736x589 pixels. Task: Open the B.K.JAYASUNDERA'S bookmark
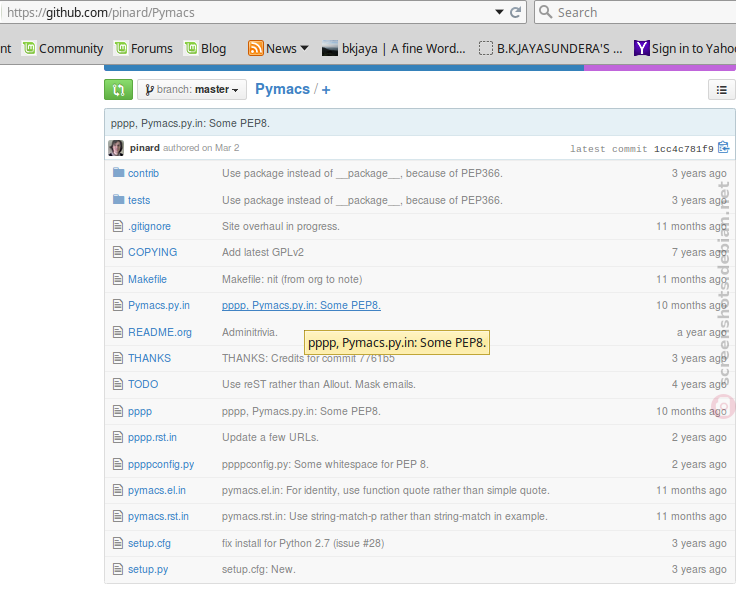551,48
